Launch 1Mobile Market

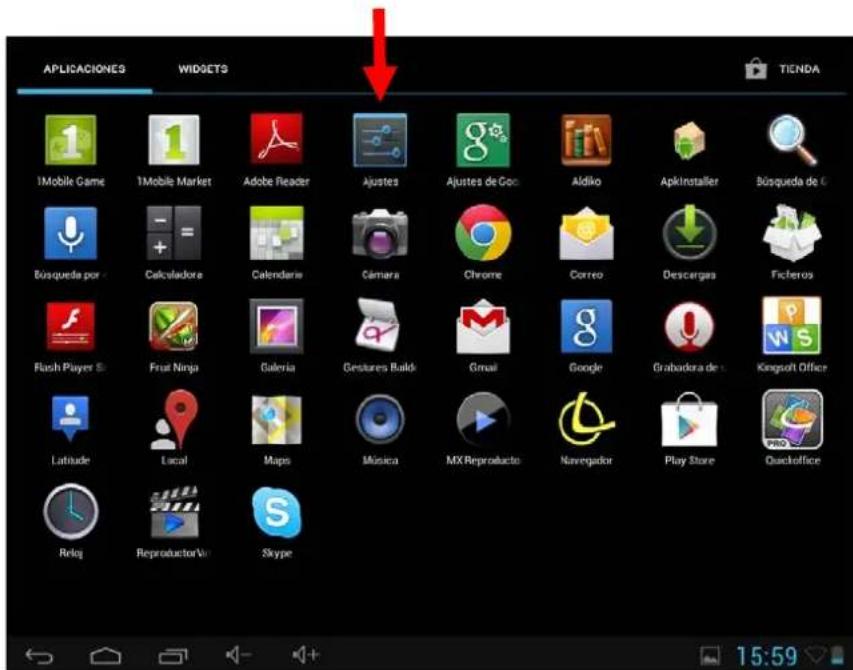point(174,140)
